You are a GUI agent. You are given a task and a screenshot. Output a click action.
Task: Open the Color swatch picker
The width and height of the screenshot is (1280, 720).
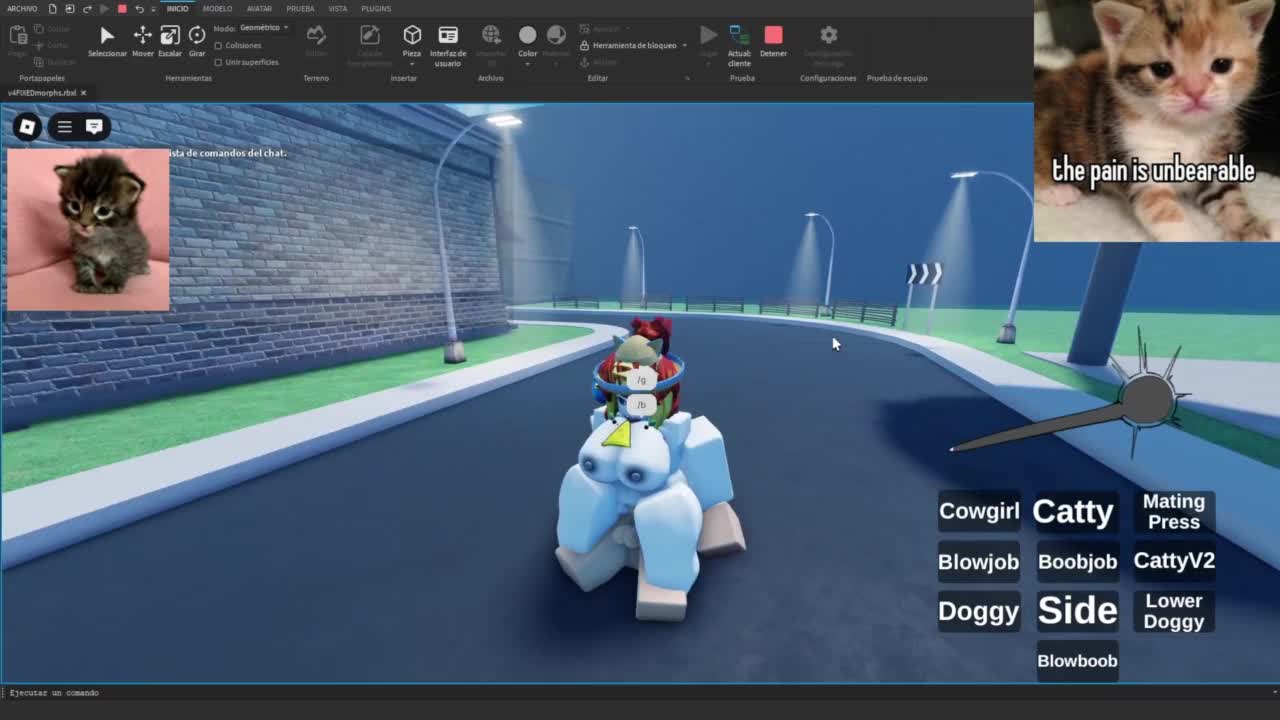[527, 36]
